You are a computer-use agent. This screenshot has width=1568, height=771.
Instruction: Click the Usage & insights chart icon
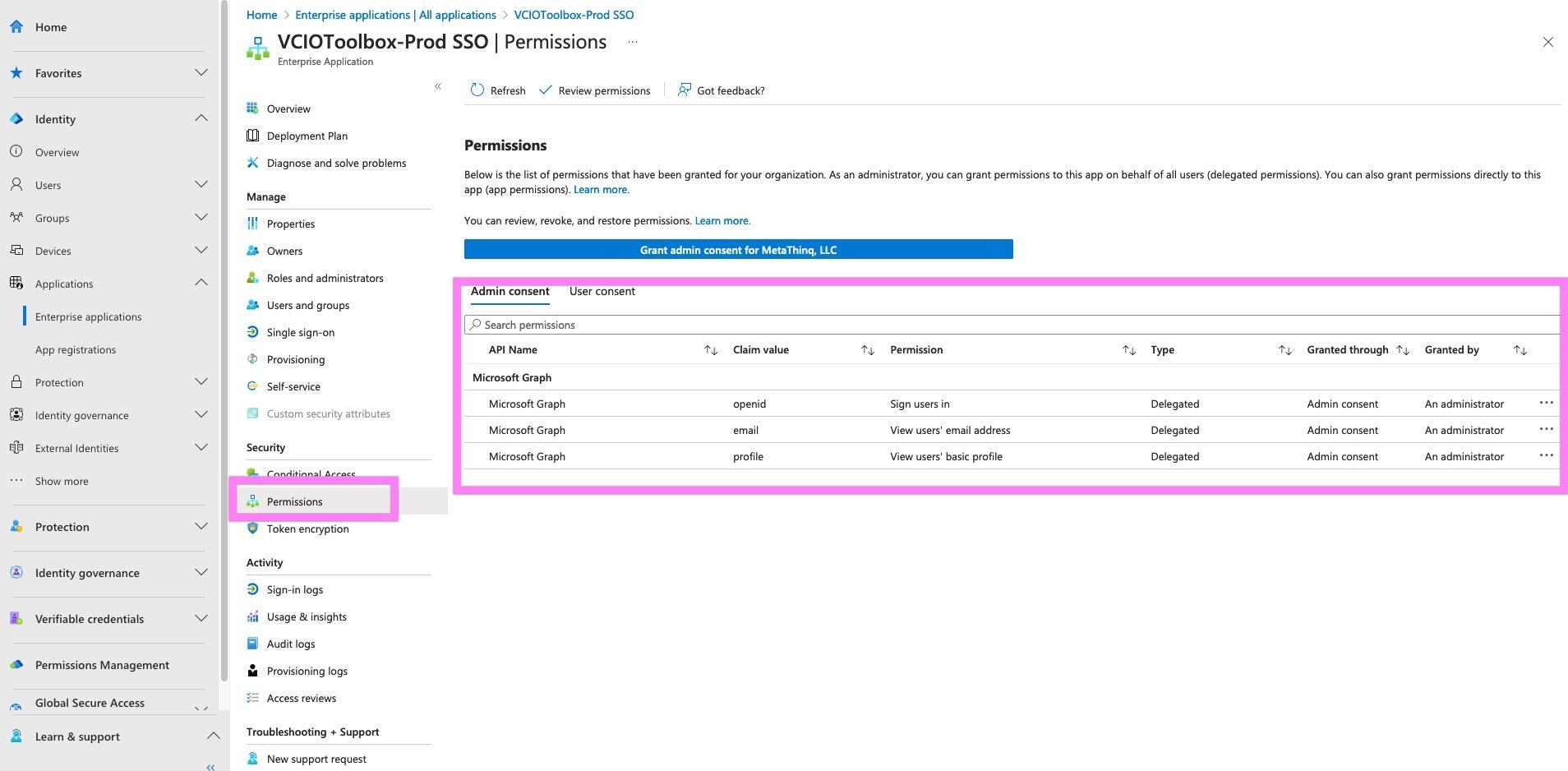tap(253, 616)
